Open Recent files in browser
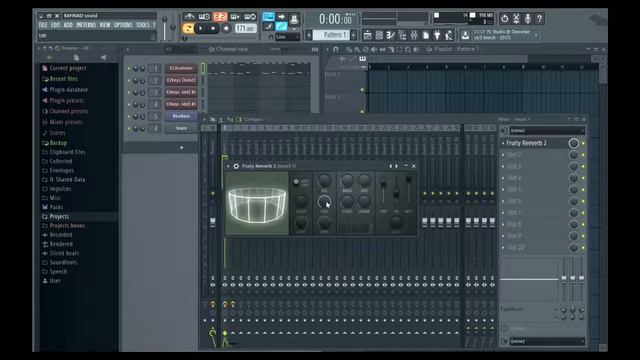The width and height of the screenshot is (640, 360). pos(63,79)
